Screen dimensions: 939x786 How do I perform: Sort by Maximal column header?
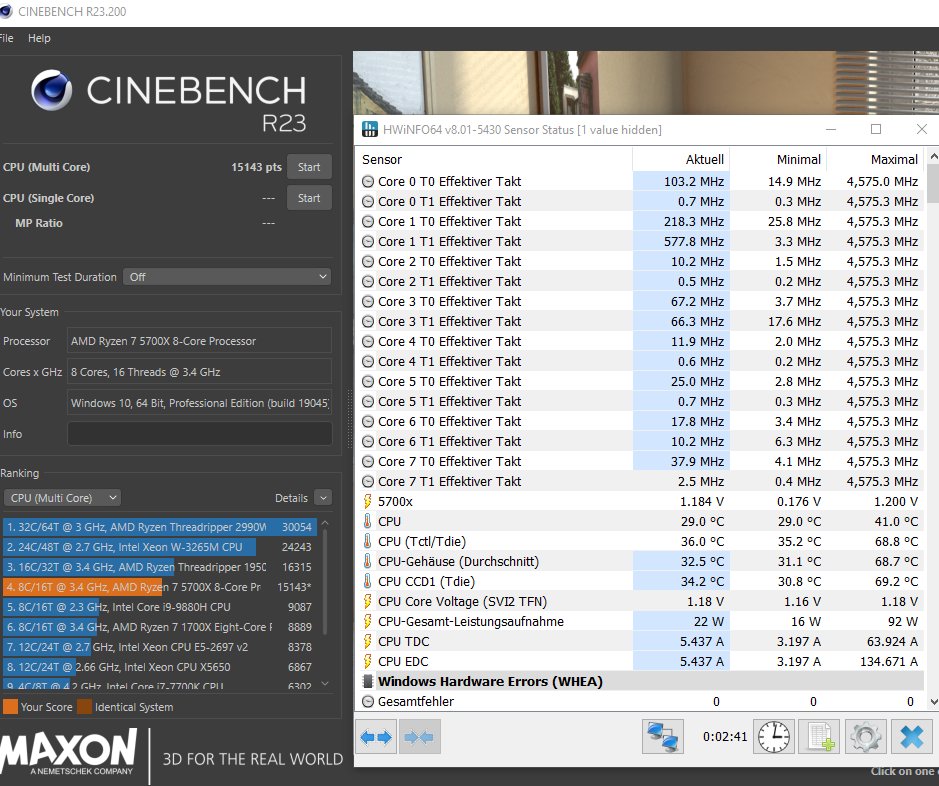click(x=875, y=159)
